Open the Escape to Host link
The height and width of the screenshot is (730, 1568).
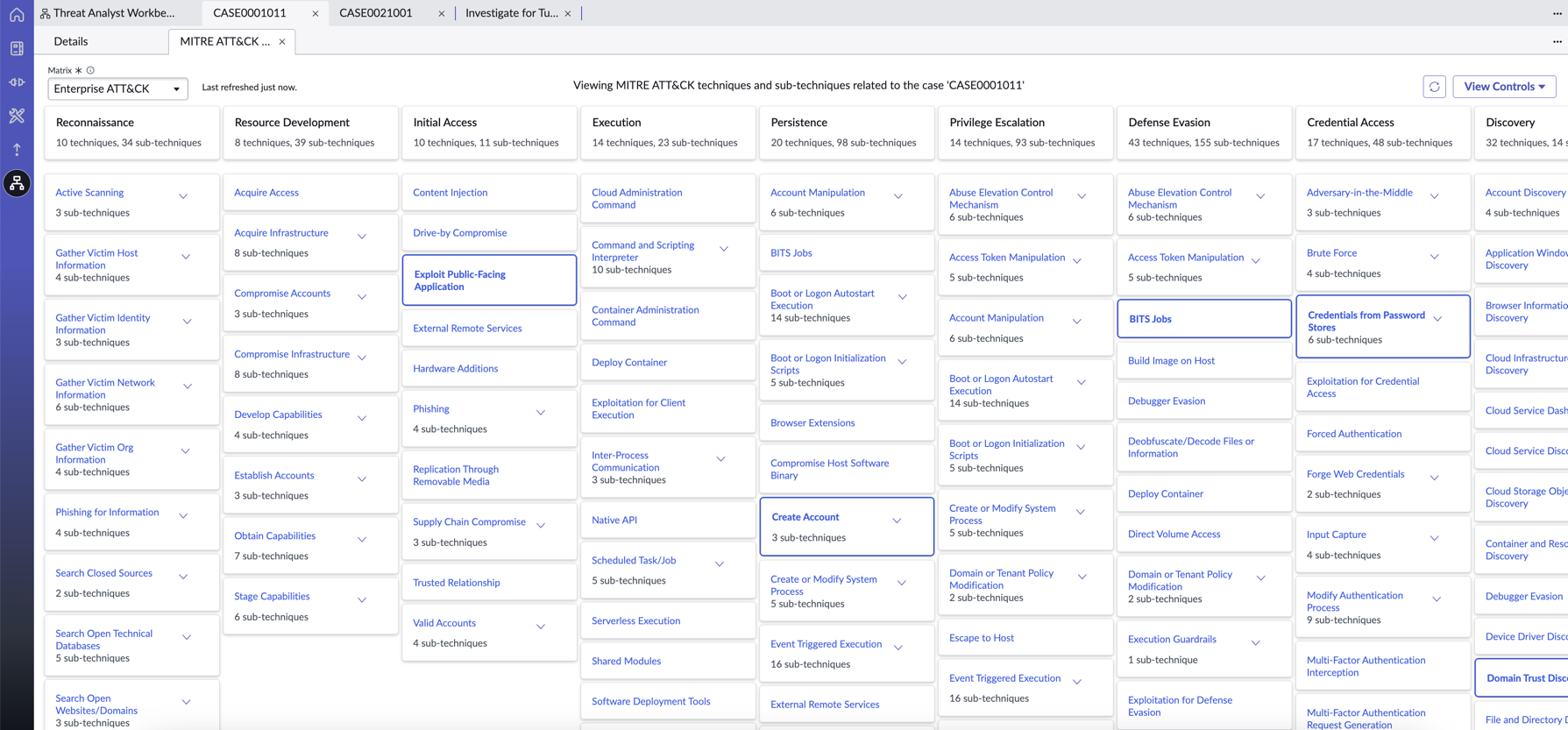[982, 638]
